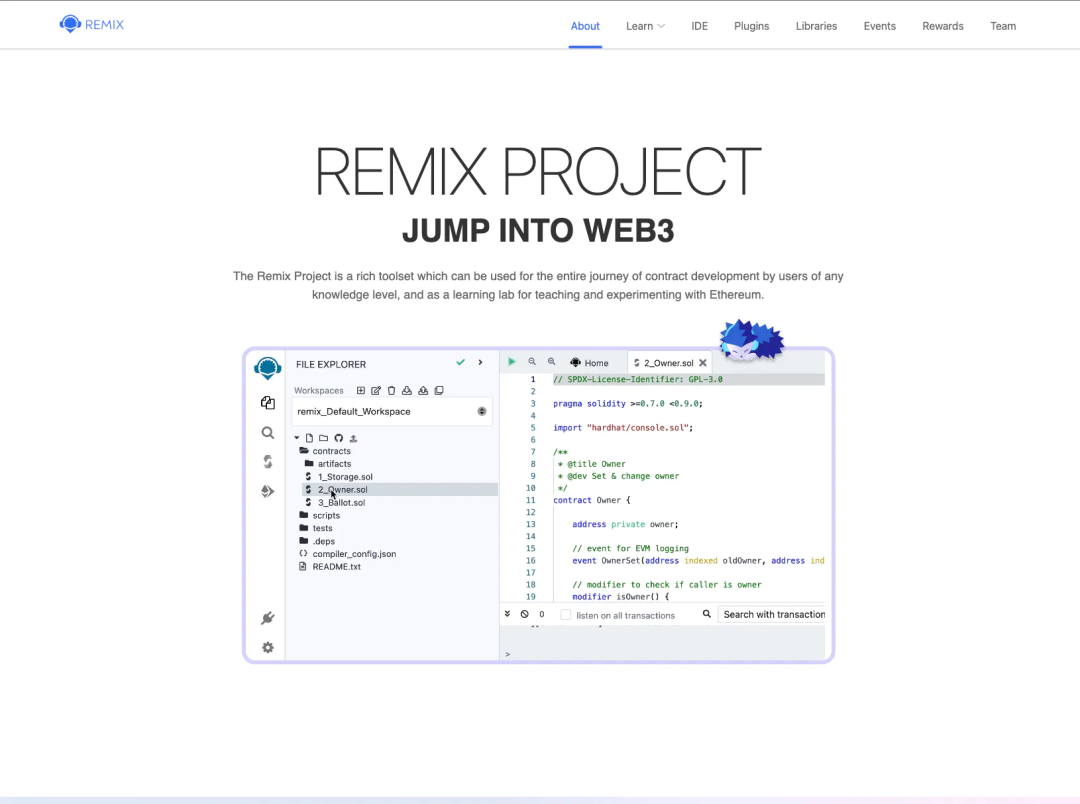Open the settings gear in sidebar
This screenshot has width=1080, height=804.
(x=267, y=648)
